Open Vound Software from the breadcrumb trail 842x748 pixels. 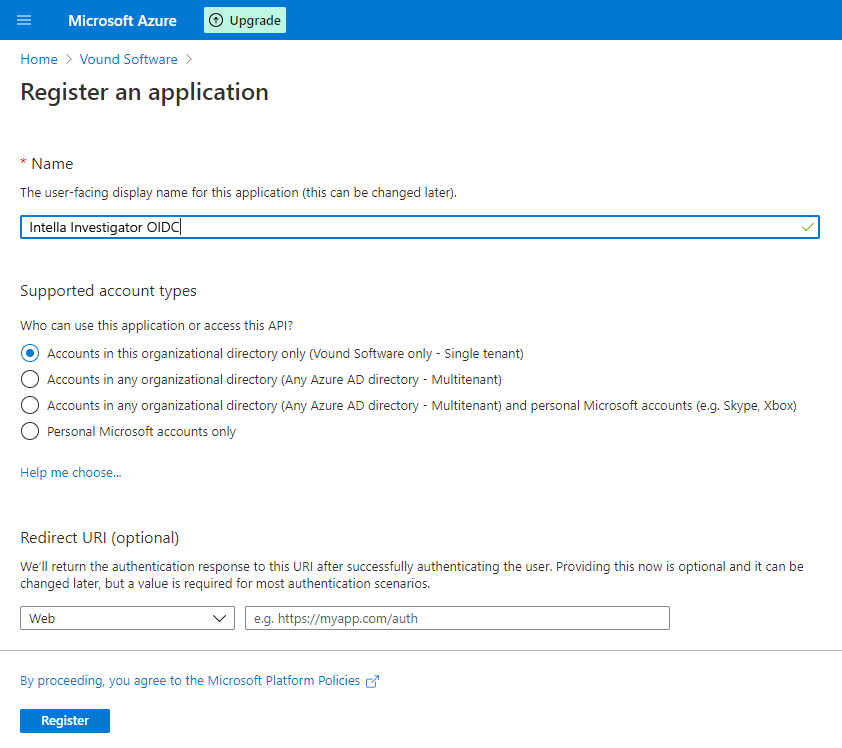click(x=128, y=59)
